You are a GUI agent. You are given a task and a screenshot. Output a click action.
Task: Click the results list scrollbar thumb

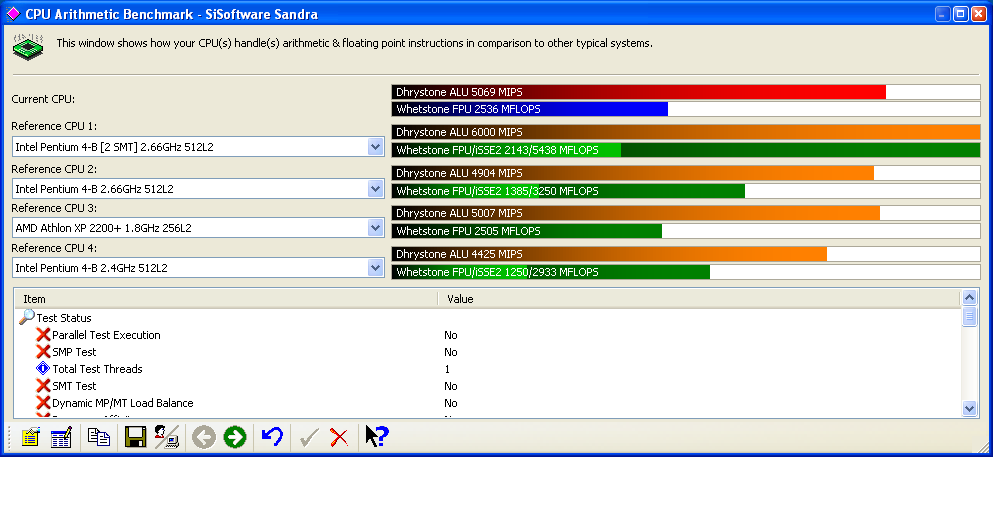[970, 316]
